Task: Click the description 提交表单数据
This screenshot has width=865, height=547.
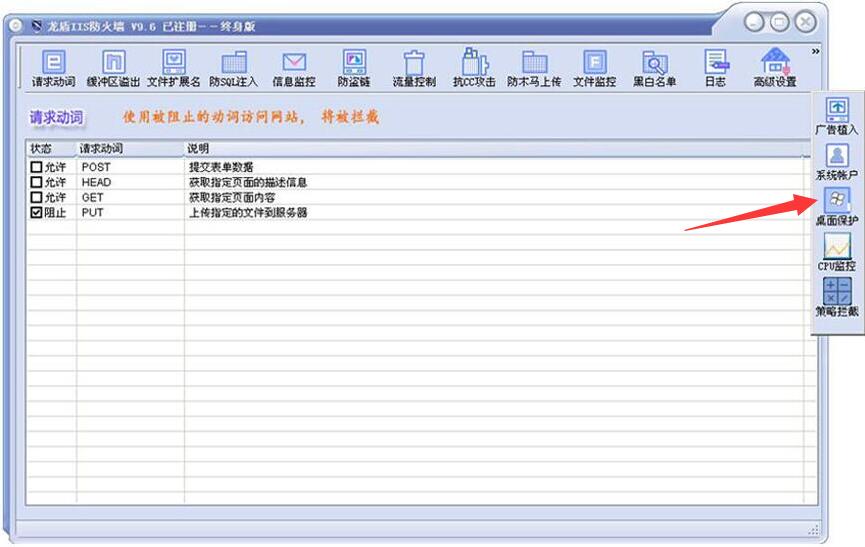Action: click(x=221, y=167)
